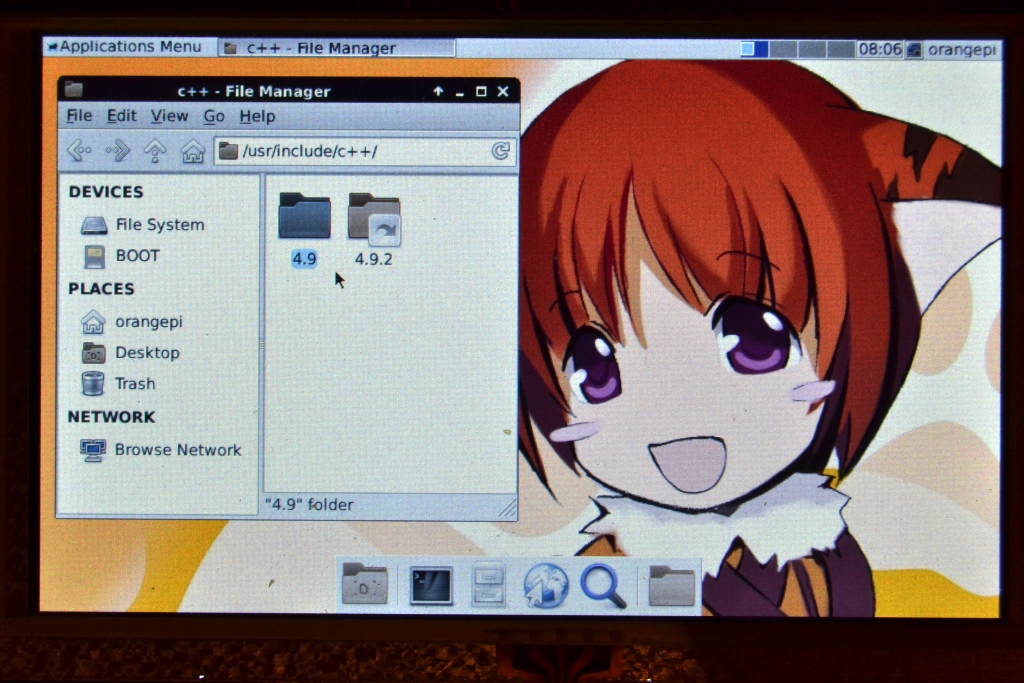The height and width of the screenshot is (683, 1024).
Task: Click Browse Network in sidebar
Action: click(161, 450)
